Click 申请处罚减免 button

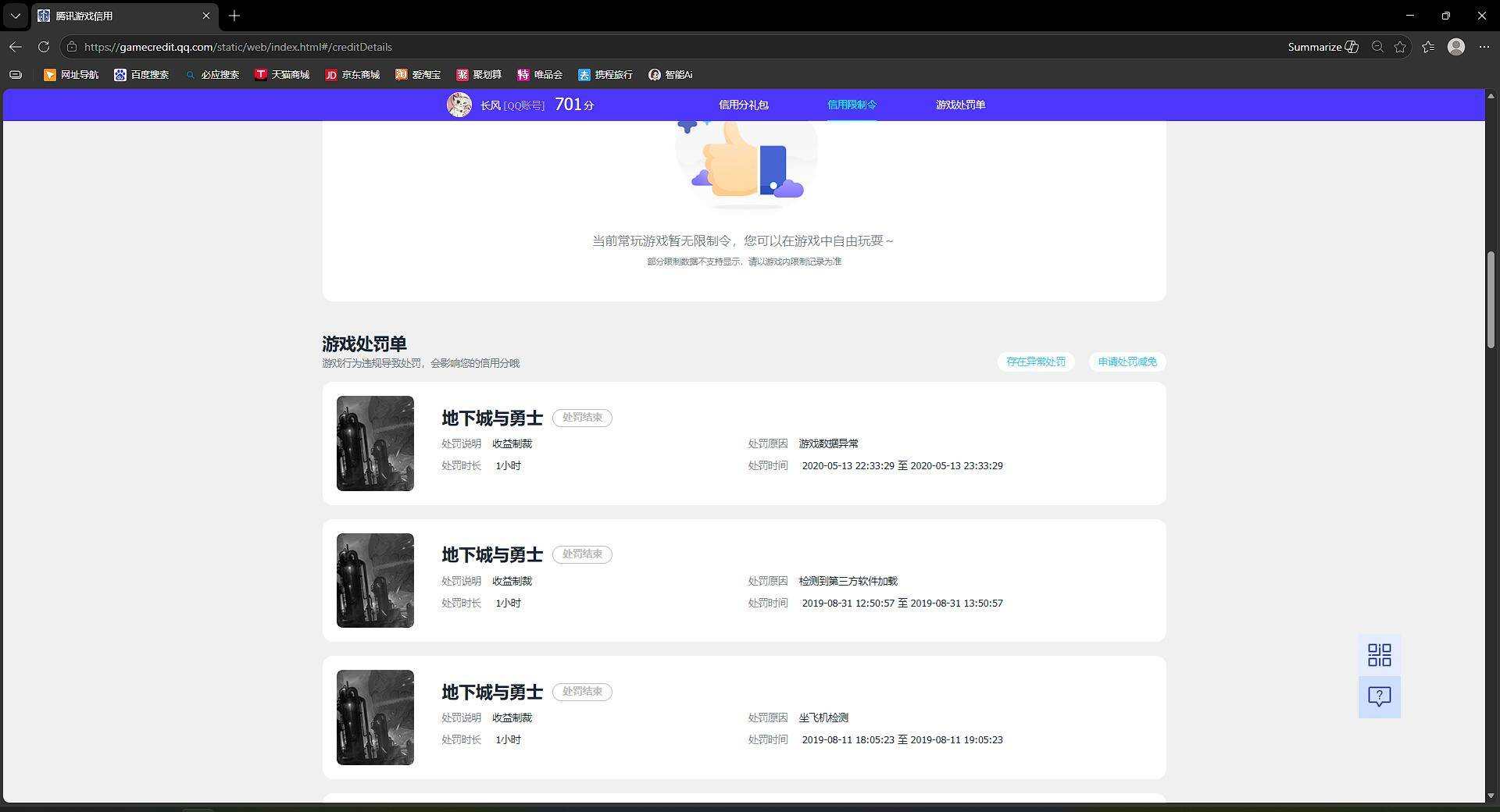pos(1127,361)
